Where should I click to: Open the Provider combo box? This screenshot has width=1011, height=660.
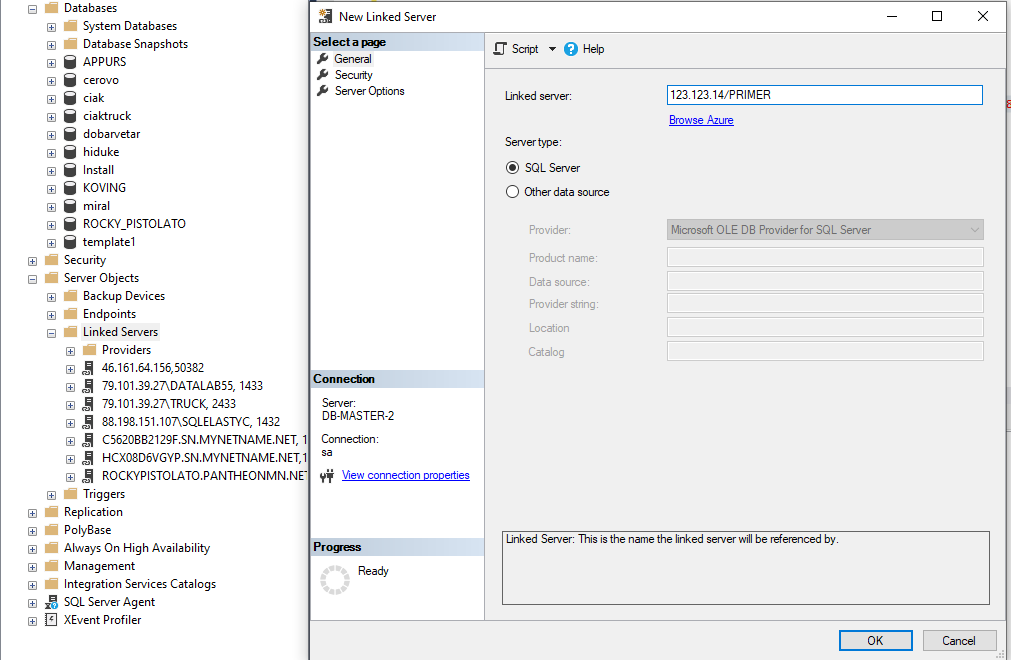coord(825,229)
